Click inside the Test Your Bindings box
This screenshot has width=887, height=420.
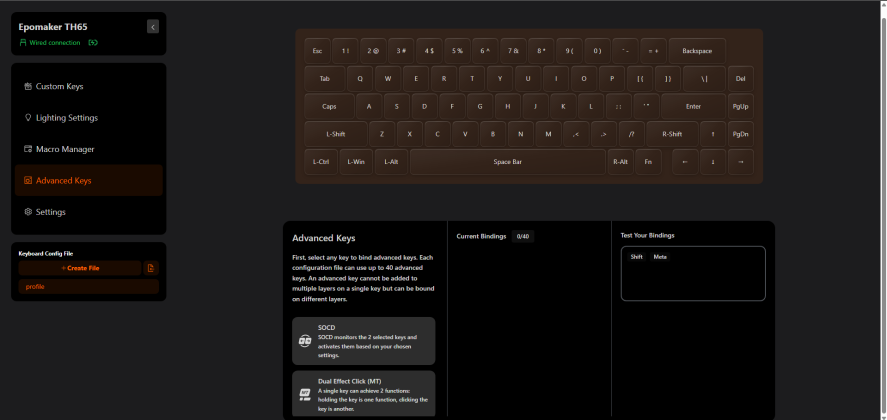pos(693,273)
